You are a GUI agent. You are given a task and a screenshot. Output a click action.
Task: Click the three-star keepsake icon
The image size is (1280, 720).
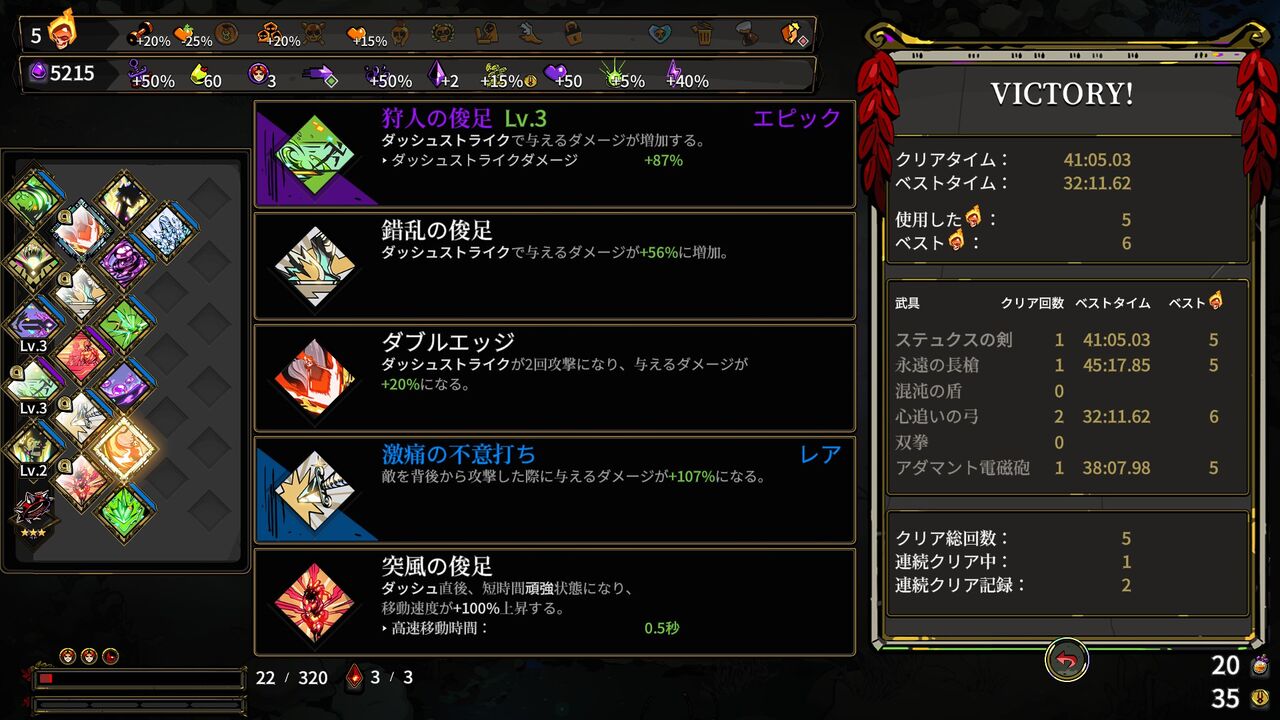click(x=32, y=512)
